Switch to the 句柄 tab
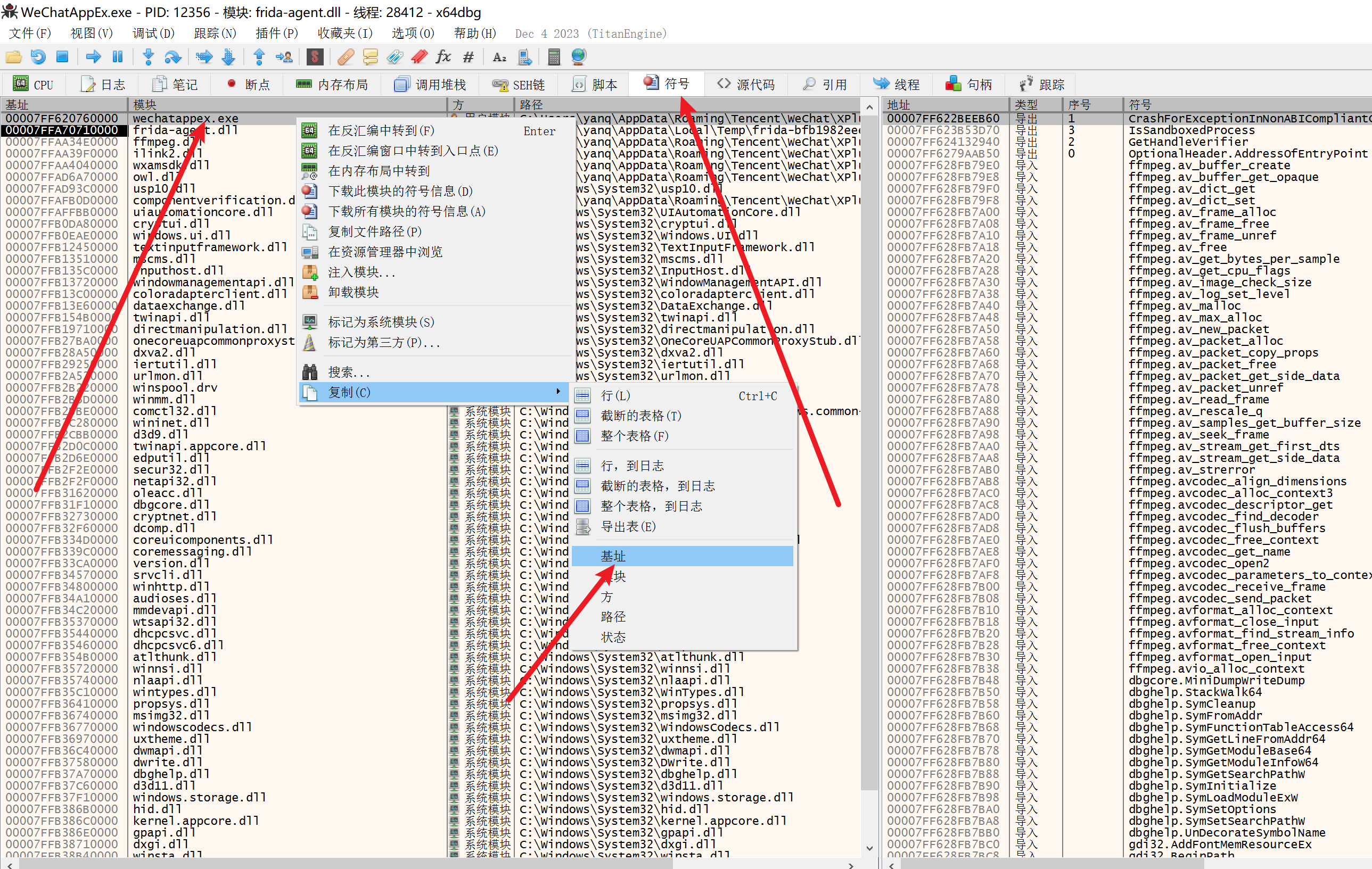Screen dimensions: 1372x869 point(969,85)
